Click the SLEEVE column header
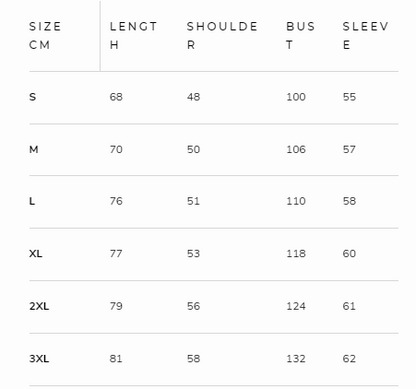416x389 pixels. (x=365, y=36)
